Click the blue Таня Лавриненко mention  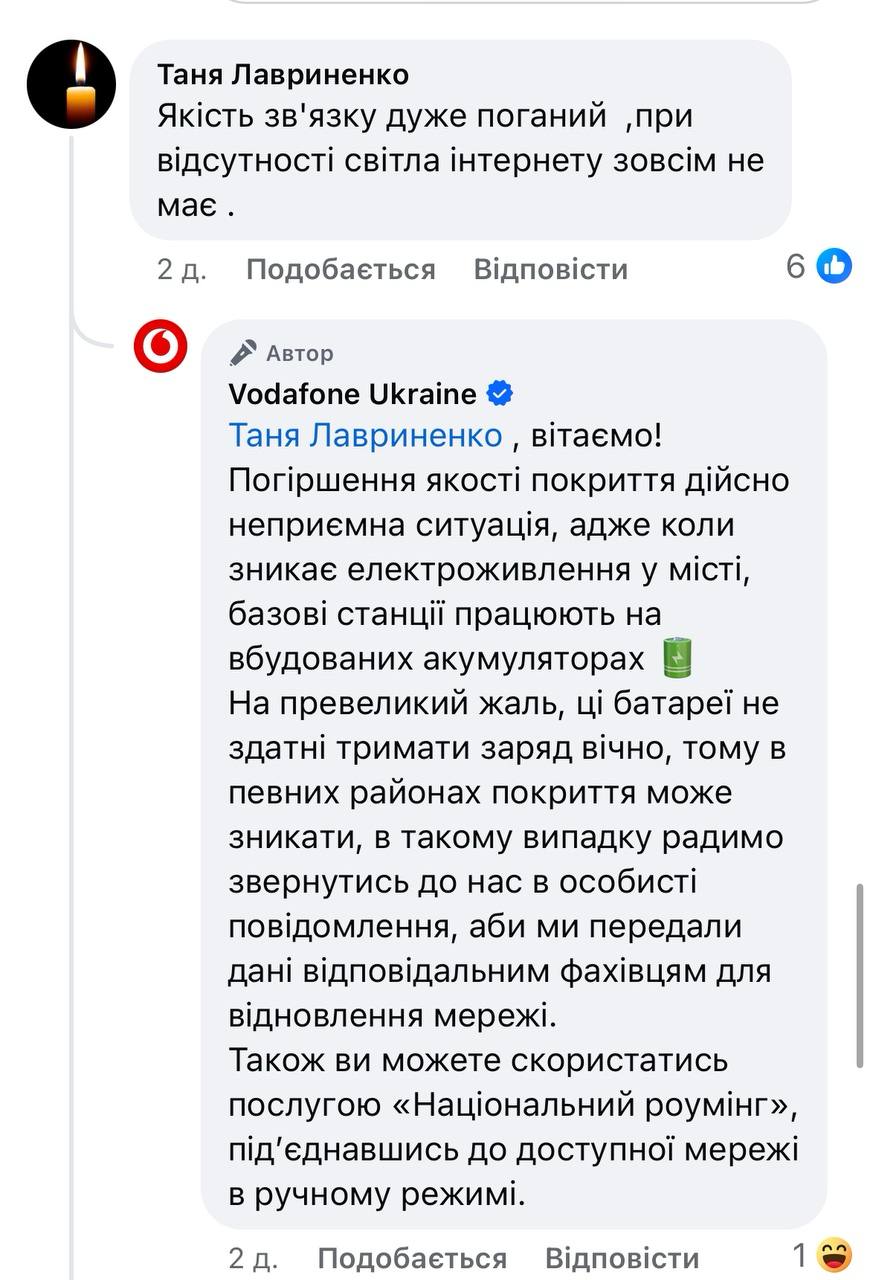tap(365, 436)
